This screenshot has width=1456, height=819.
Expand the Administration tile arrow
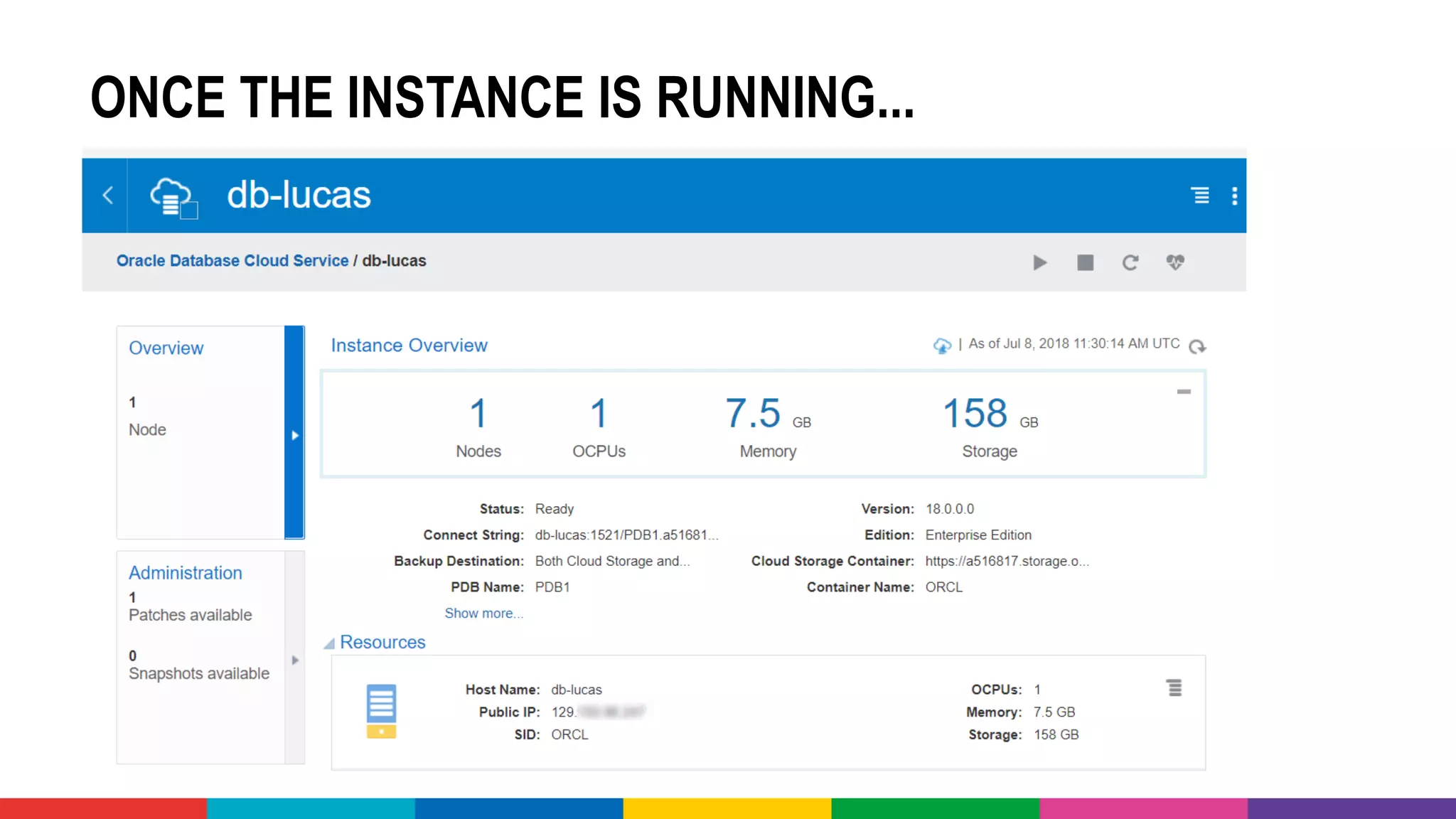coord(295,660)
